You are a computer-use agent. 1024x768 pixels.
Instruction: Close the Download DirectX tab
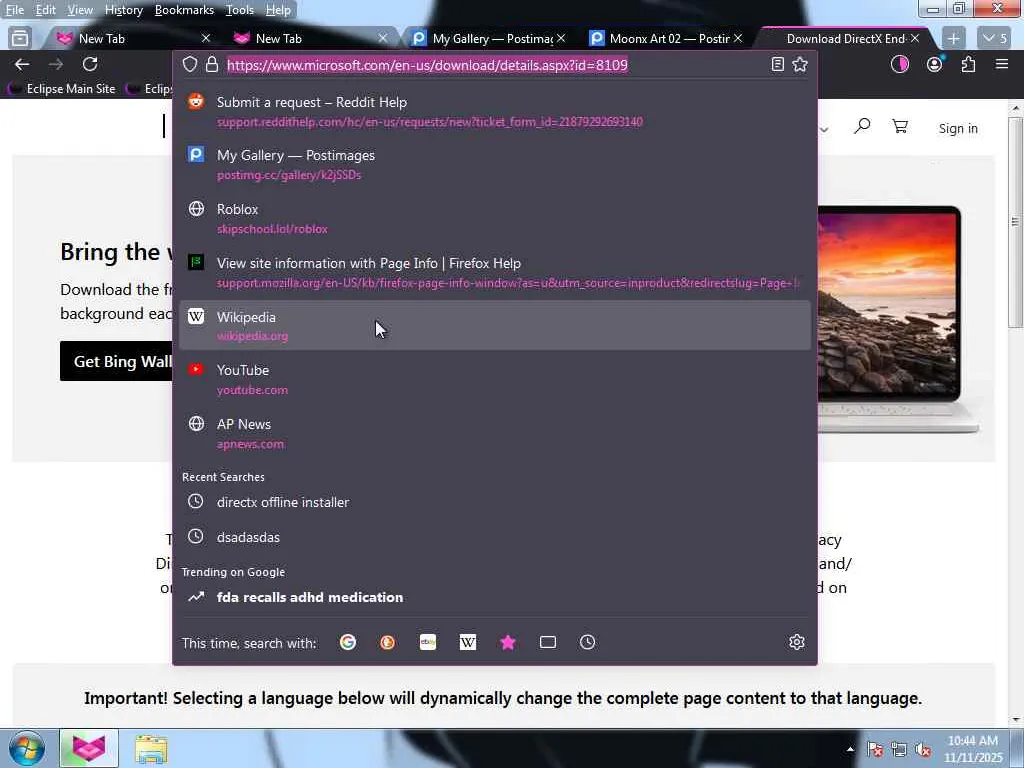pyautogui.click(x=915, y=39)
